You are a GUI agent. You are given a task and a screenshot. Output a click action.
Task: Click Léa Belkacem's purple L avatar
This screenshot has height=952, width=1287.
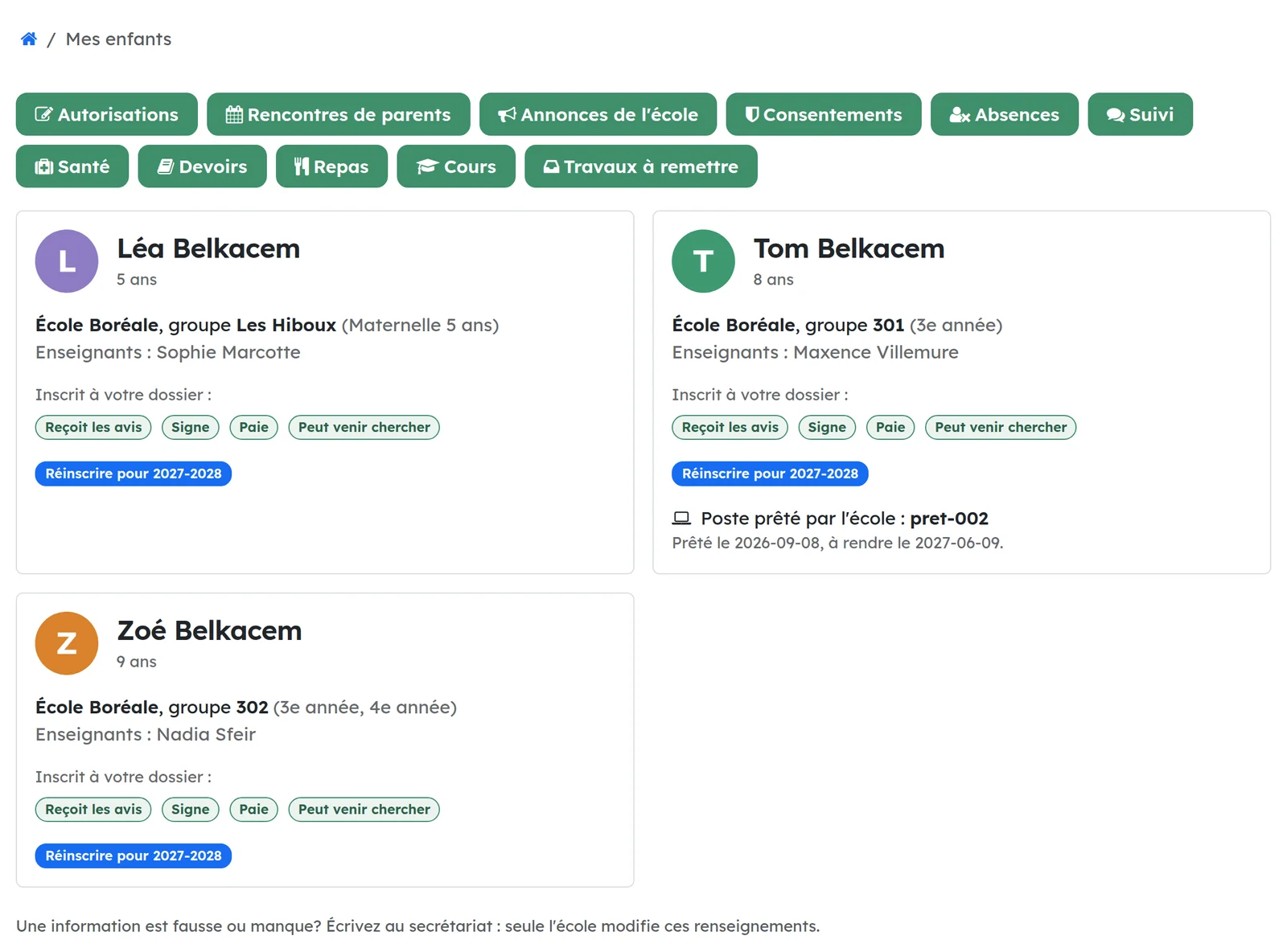67,261
